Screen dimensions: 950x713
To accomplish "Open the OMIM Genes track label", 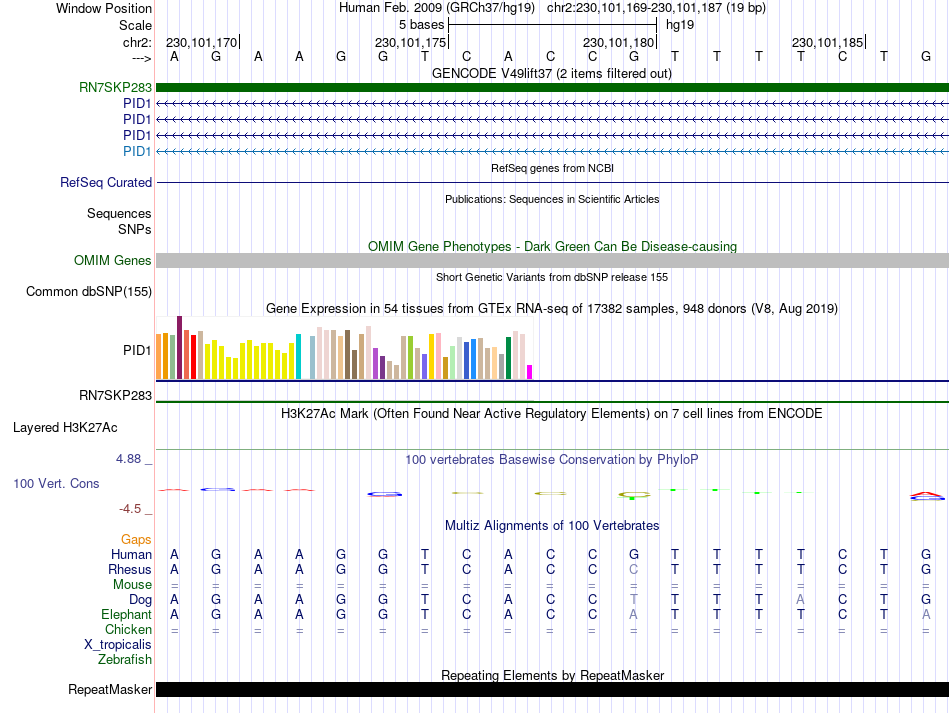I will pyautogui.click(x=113, y=260).
